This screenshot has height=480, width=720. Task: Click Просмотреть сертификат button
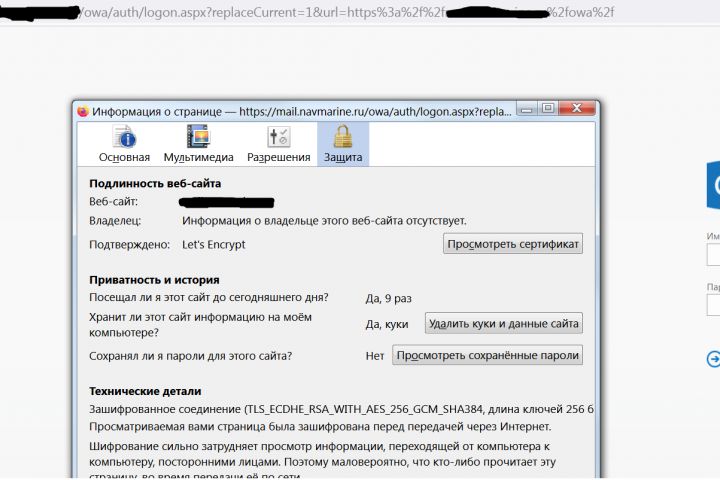point(513,244)
